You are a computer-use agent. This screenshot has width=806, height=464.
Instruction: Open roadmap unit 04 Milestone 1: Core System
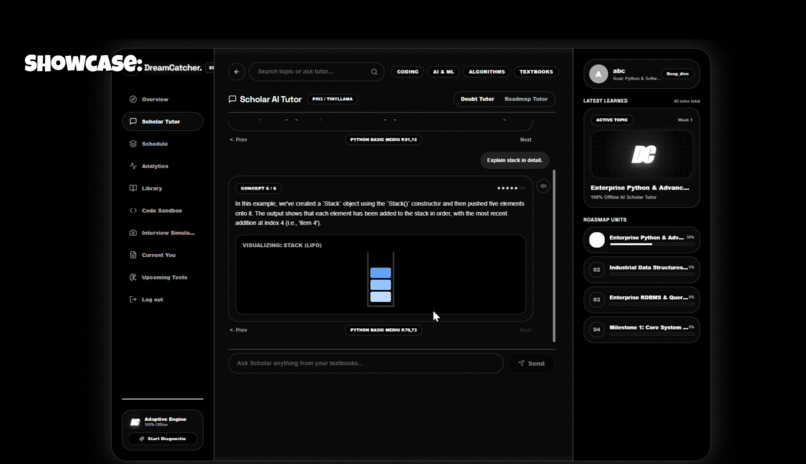(x=642, y=329)
